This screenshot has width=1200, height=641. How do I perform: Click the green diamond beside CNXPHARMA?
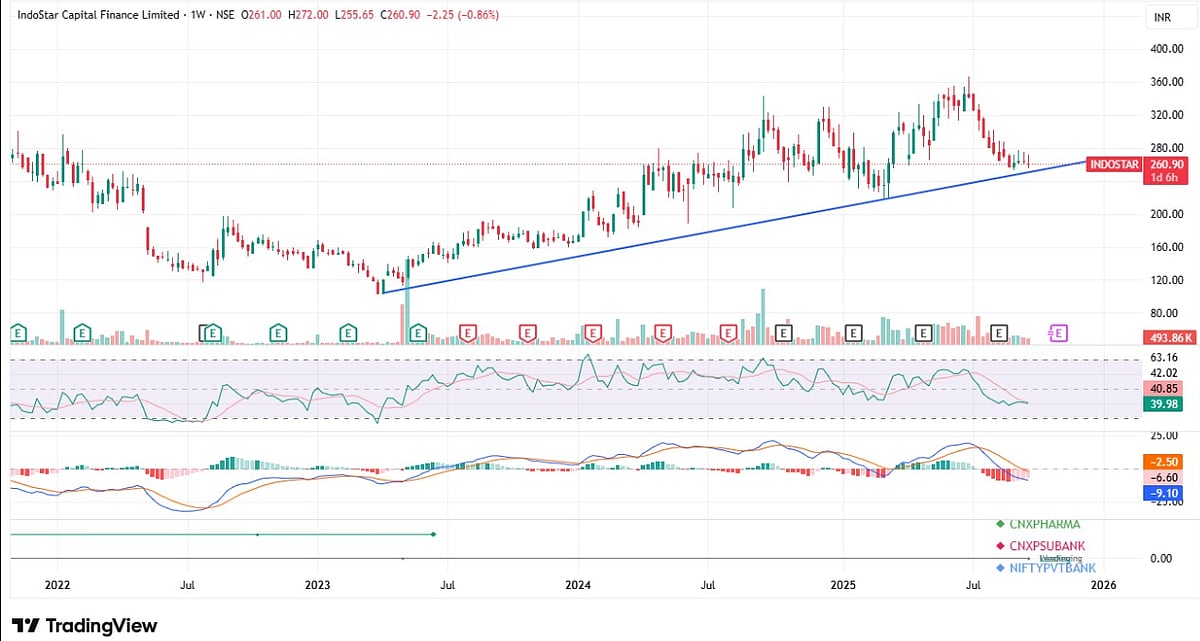[x=1001, y=524]
